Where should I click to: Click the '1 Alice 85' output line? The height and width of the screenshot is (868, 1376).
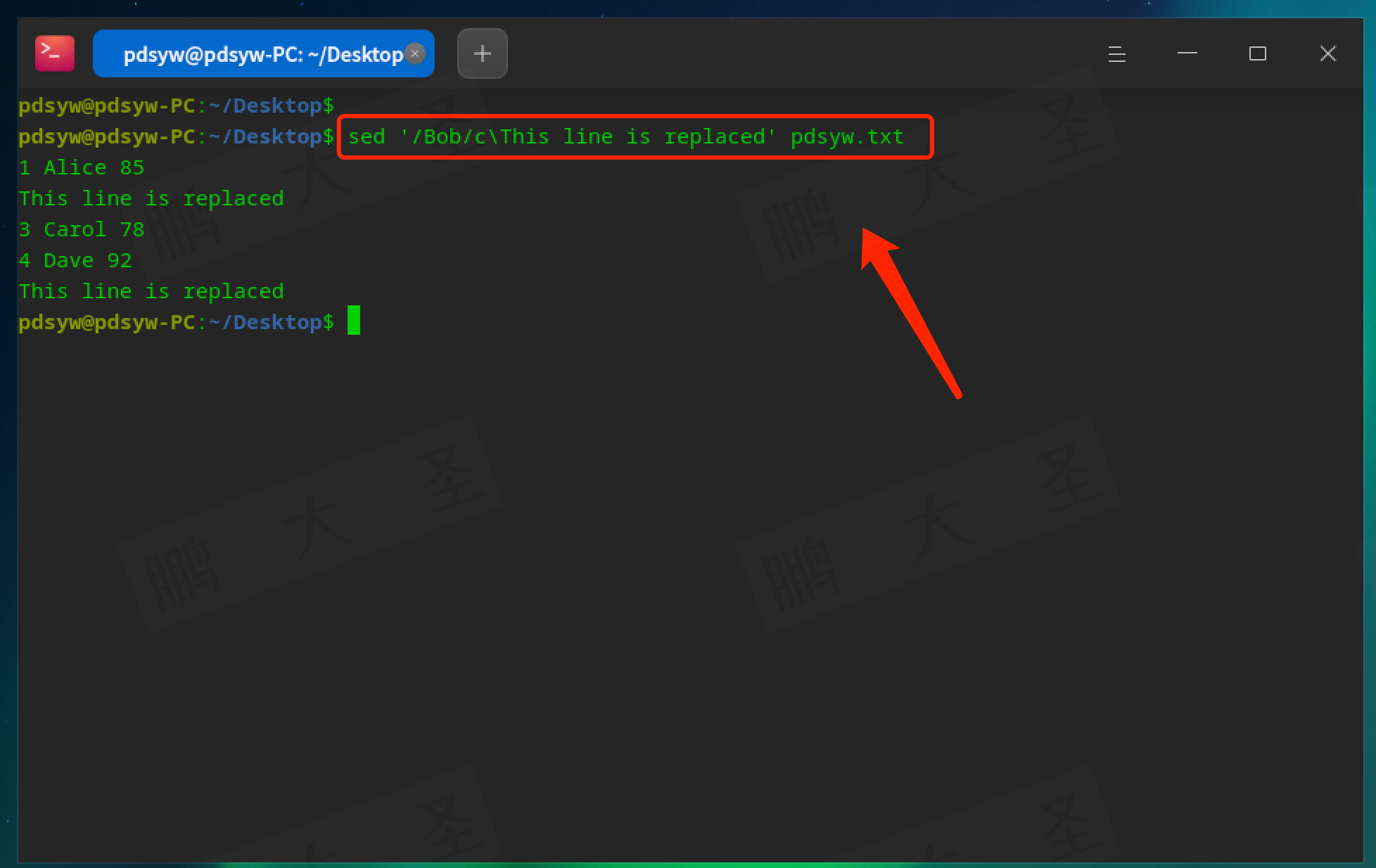tap(82, 167)
